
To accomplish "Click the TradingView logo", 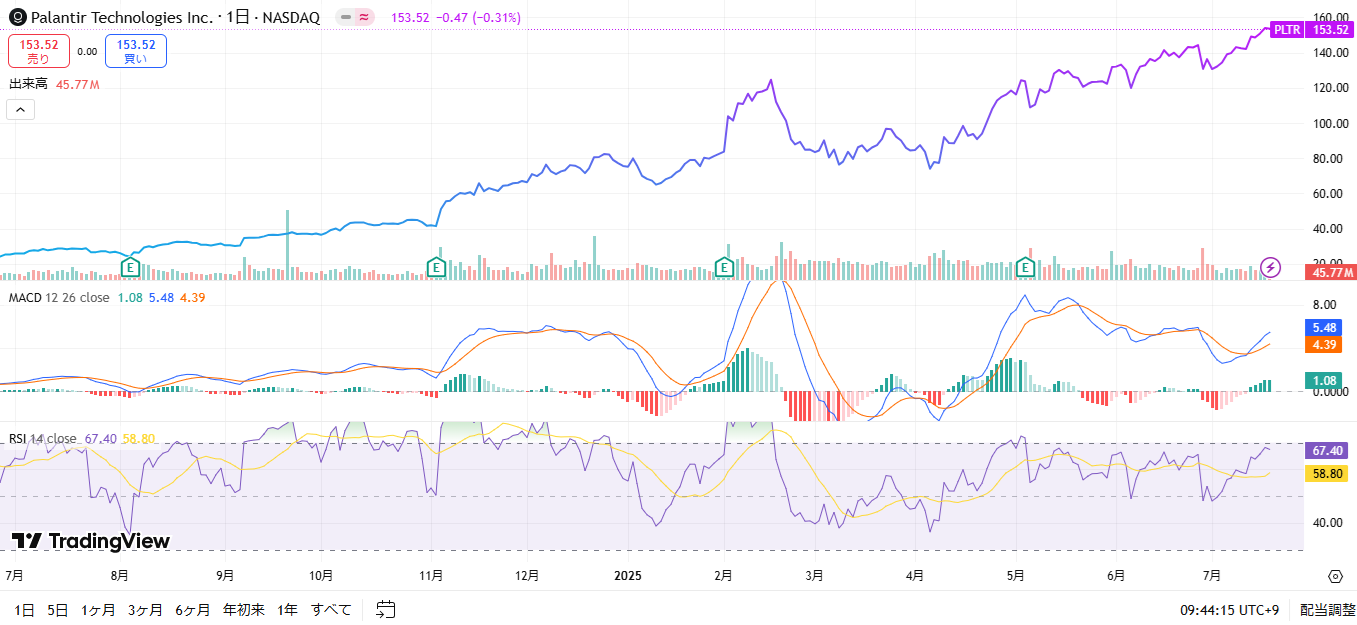I will tap(91, 541).
